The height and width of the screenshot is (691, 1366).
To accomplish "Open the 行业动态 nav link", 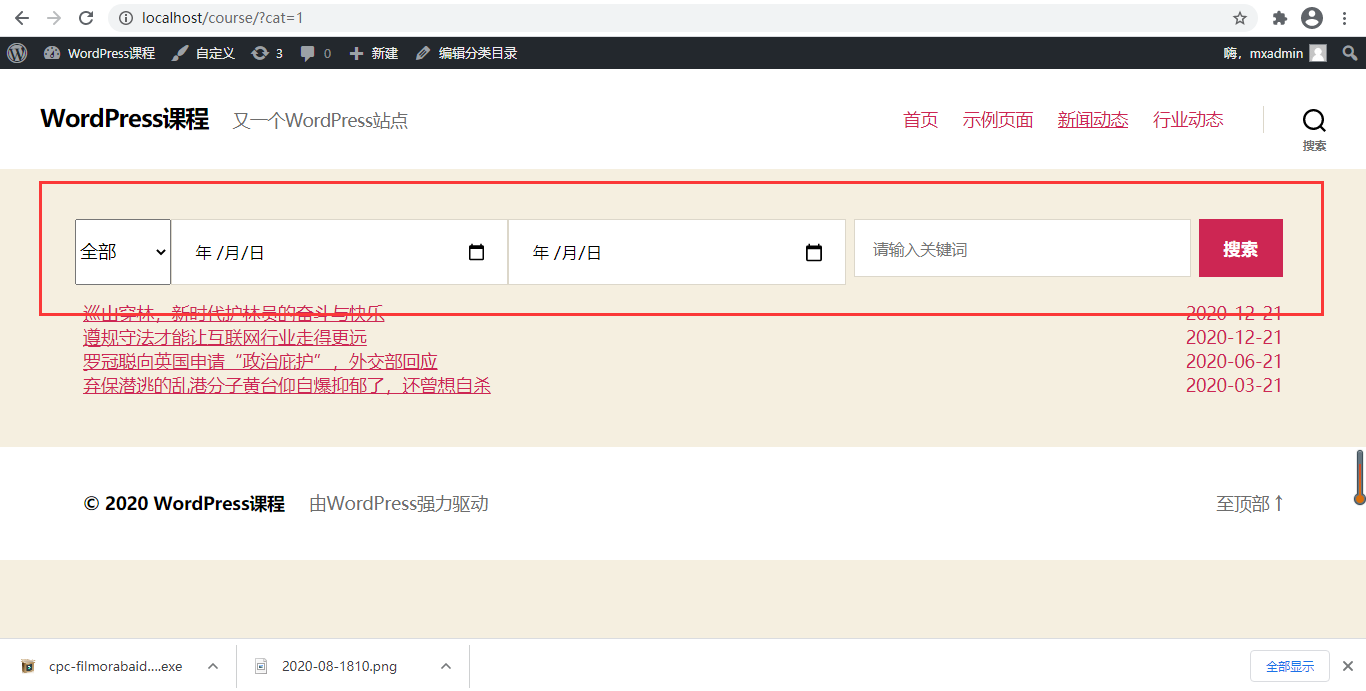I will pyautogui.click(x=1188, y=120).
